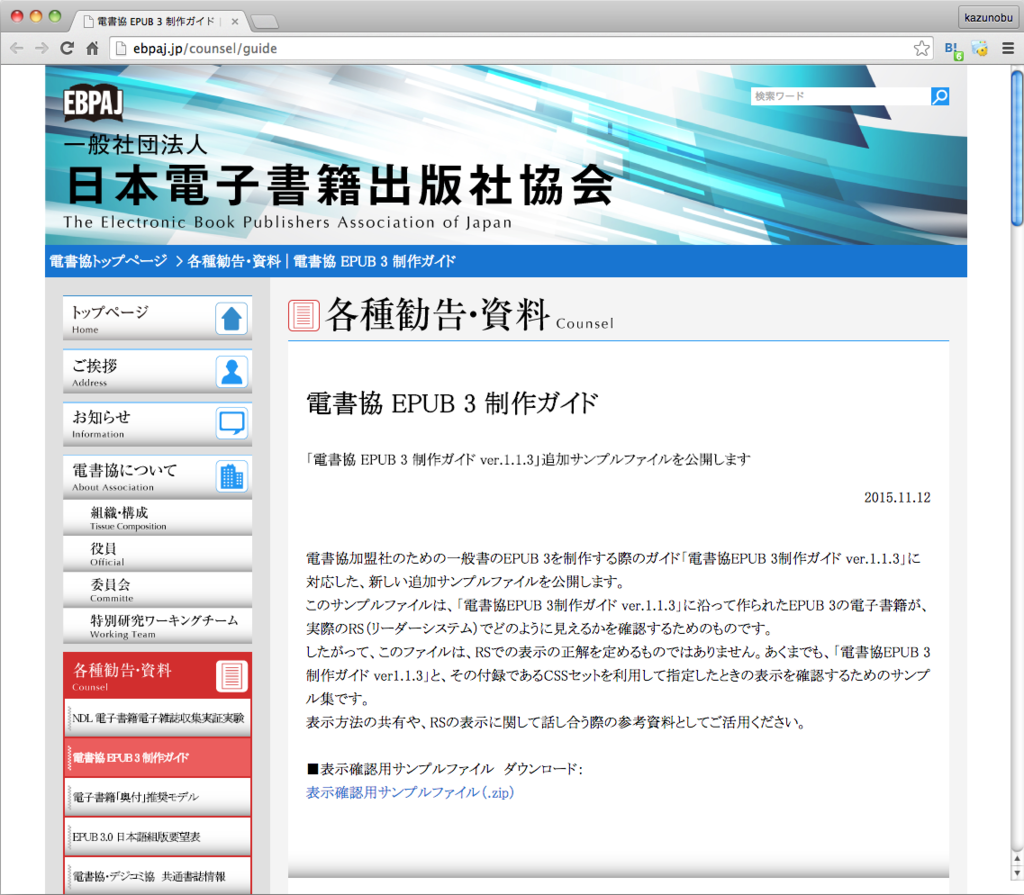Viewport: 1024px width, 895px height.
Task: Click the 電書協 EPUB 3 制作ガイド article heading
Action: 452,404
